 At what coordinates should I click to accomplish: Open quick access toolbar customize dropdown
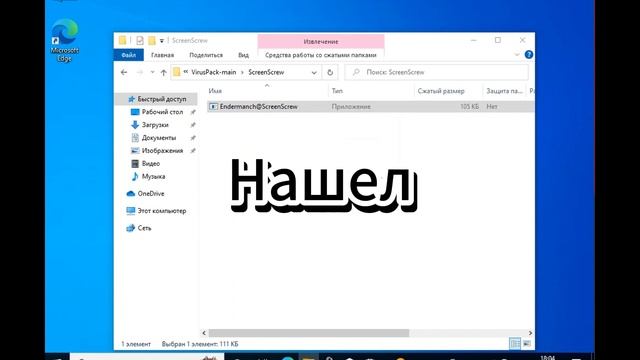(162, 41)
